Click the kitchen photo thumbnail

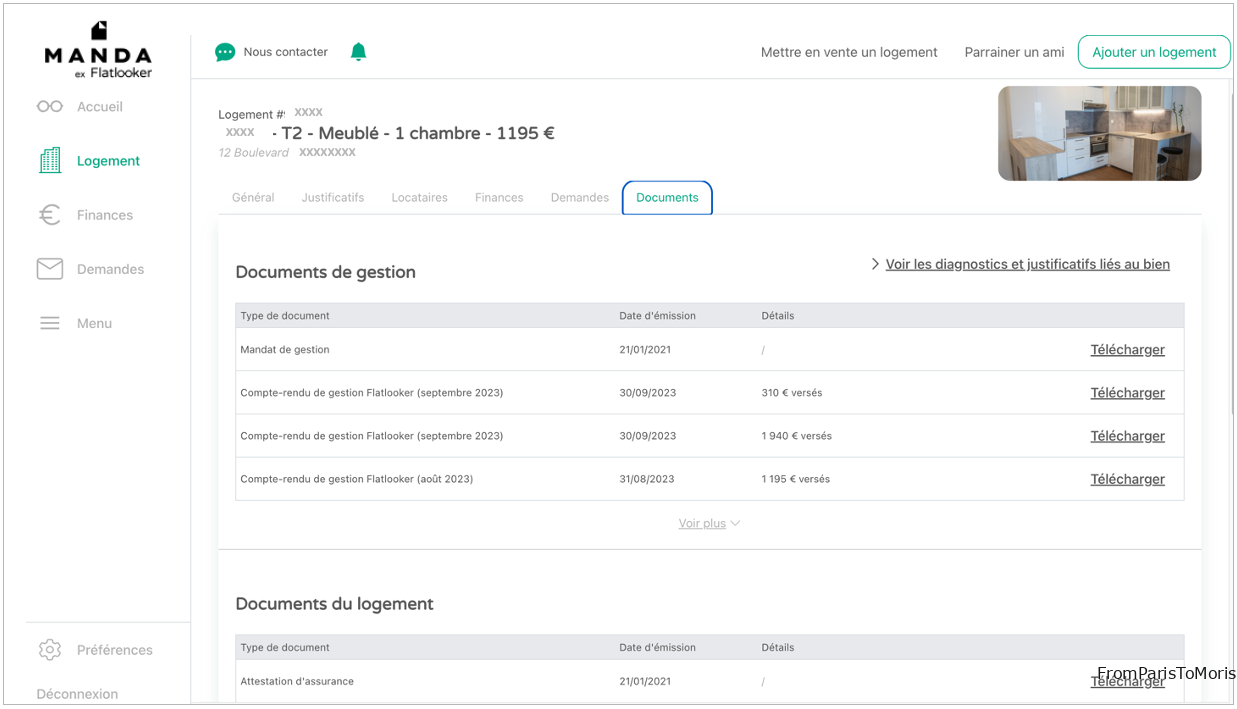coord(1099,133)
